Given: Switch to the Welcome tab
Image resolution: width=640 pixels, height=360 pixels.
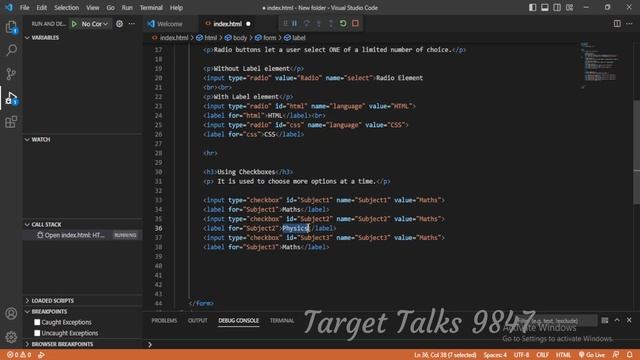Looking at the screenshot, I should tap(170, 24).
